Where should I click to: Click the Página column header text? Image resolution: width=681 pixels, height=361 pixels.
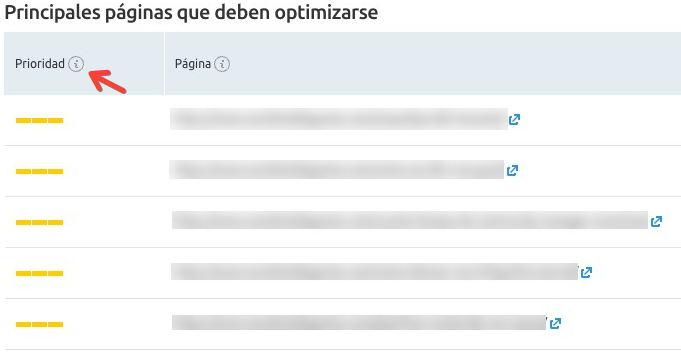pos(193,64)
